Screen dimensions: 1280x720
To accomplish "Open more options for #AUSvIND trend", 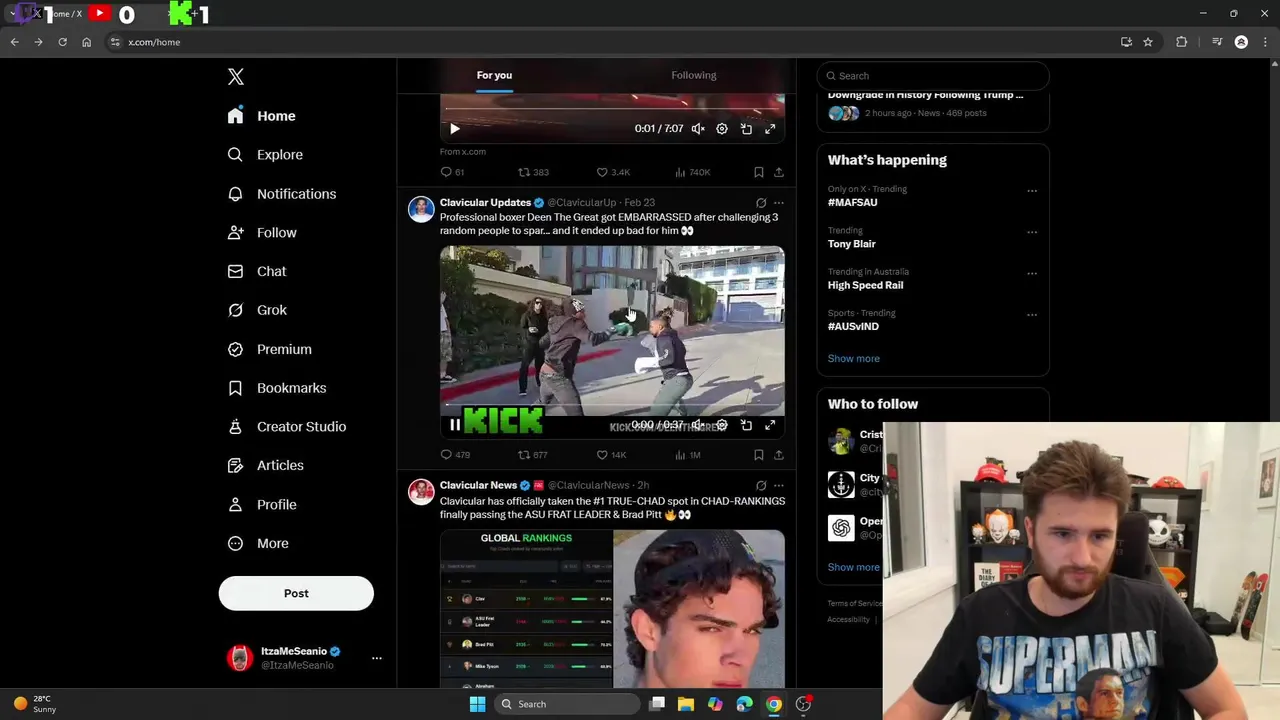I will 1032,315.
